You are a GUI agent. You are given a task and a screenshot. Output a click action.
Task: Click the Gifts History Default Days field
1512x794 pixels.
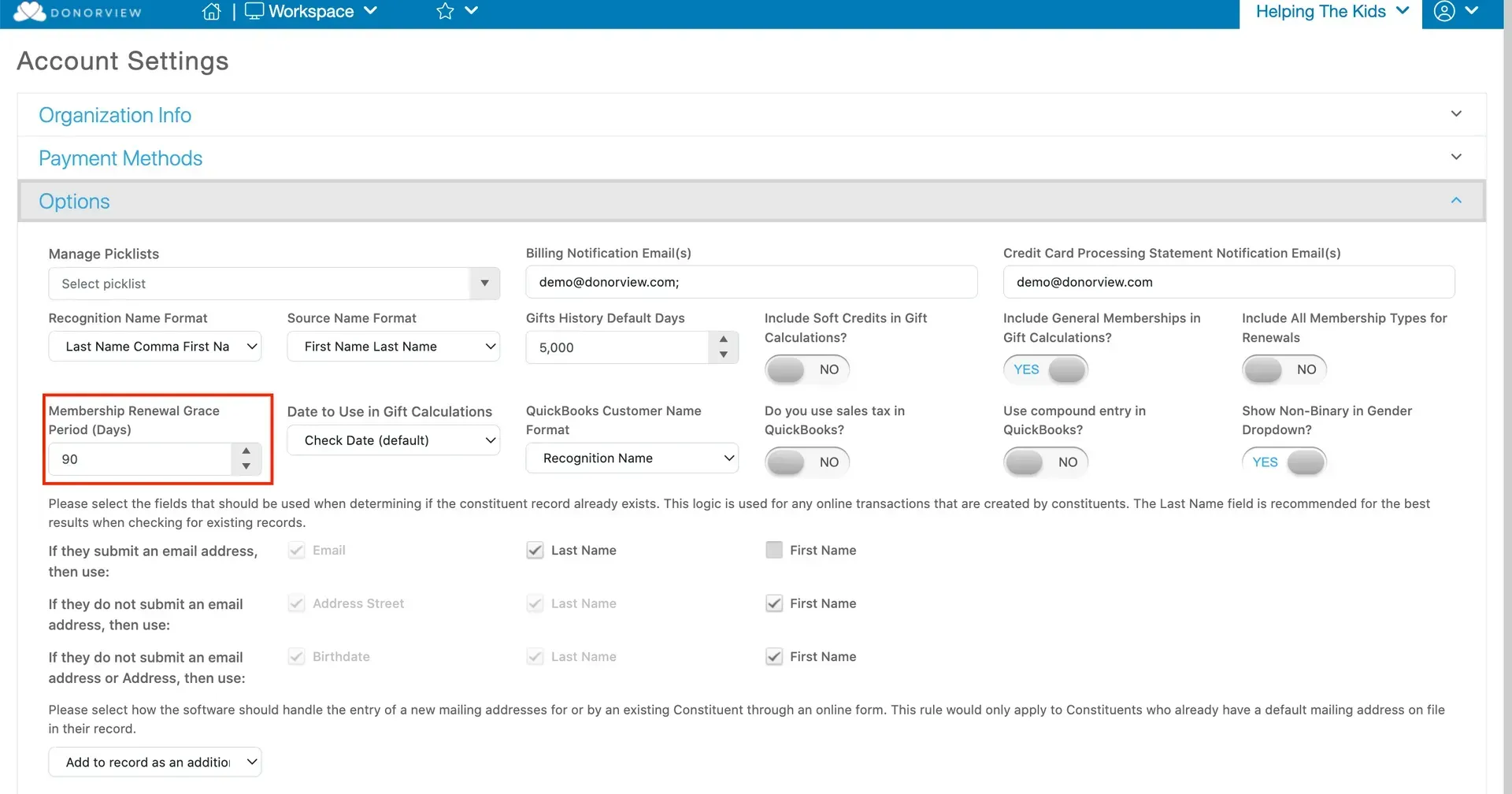tap(617, 347)
